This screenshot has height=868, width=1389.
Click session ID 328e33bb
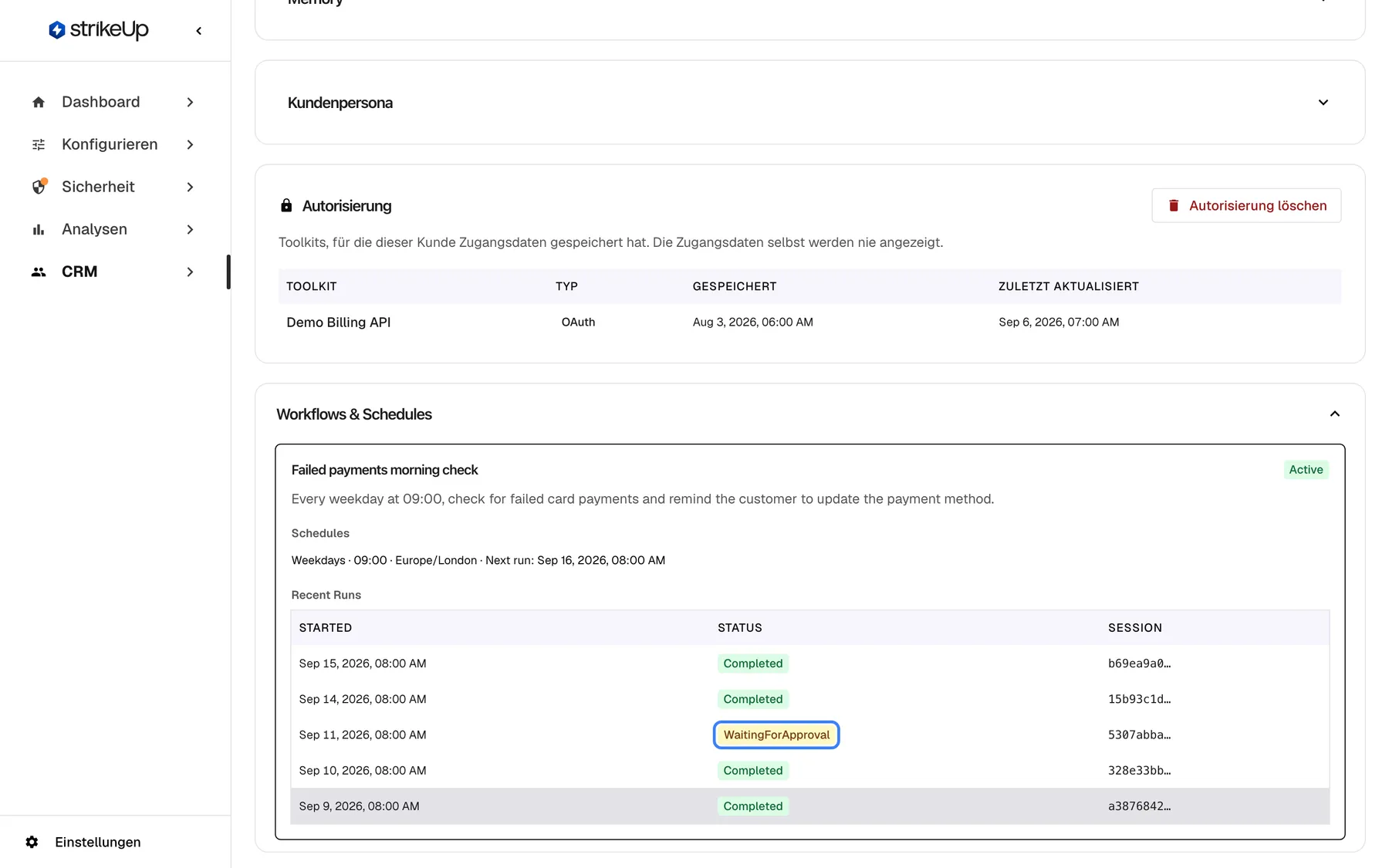click(x=1139, y=771)
